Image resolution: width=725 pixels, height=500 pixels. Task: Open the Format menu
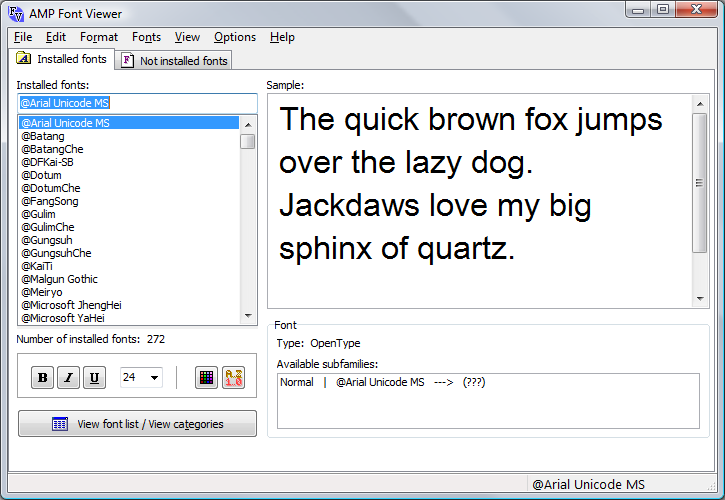coord(99,37)
